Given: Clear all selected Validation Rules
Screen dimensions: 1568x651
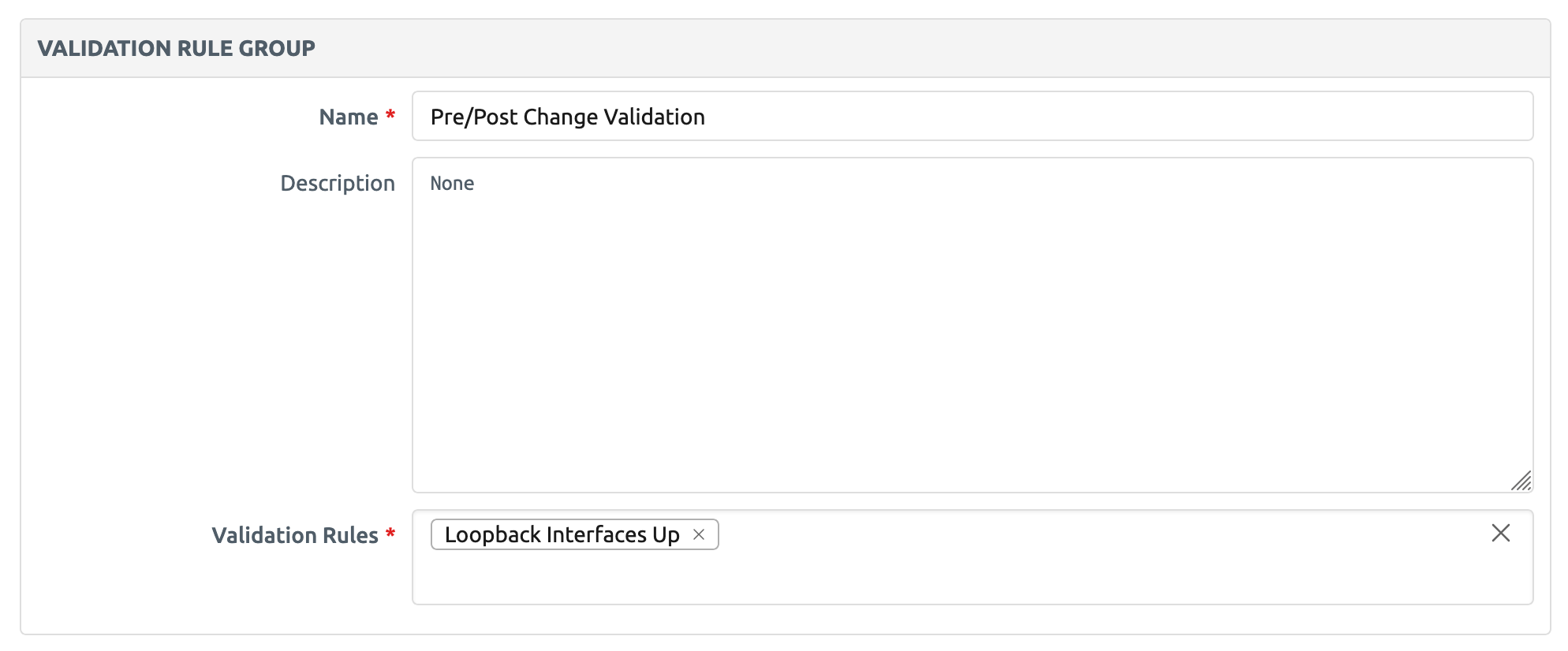Looking at the screenshot, I should (1500, 534).
